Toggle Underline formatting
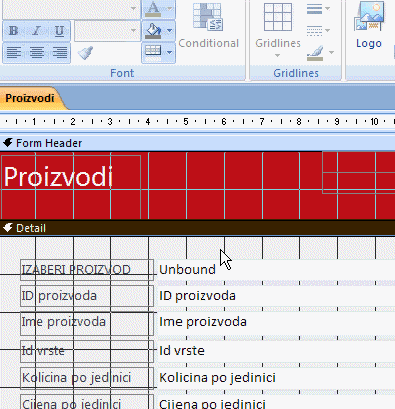Viewport: 395px width, 409px height. point(59,31)
